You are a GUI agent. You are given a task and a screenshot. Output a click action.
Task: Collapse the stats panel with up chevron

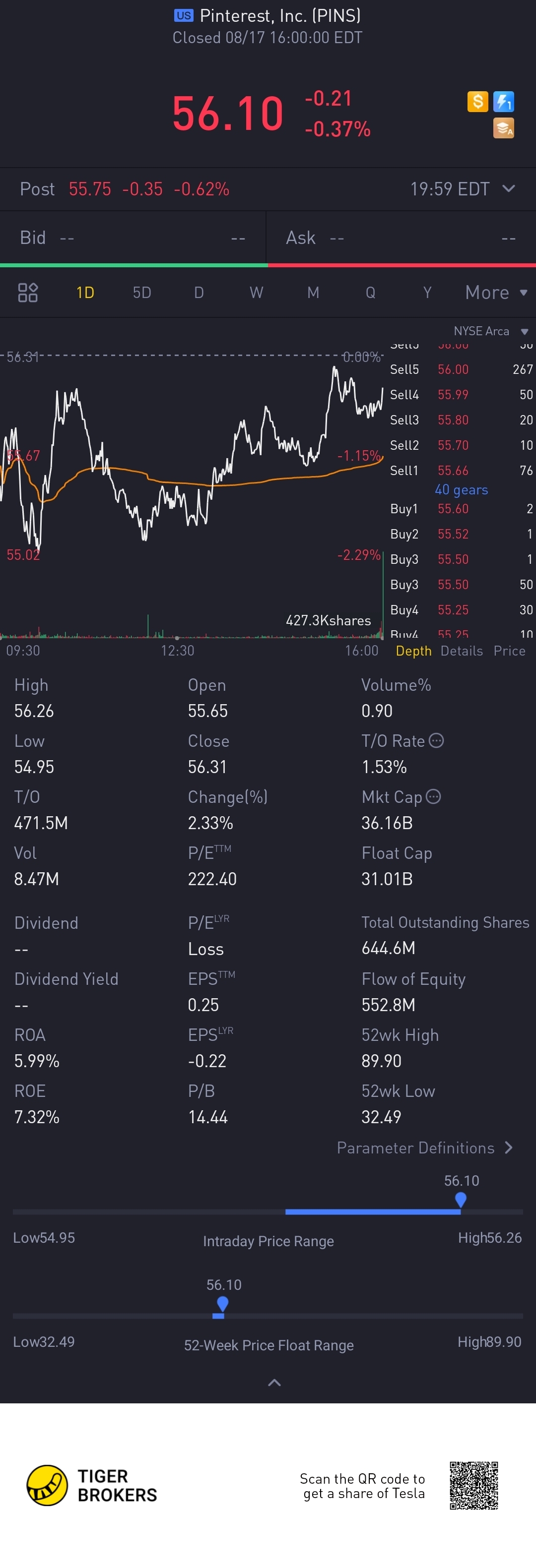pyautogui.click(x=274, y=1383)
